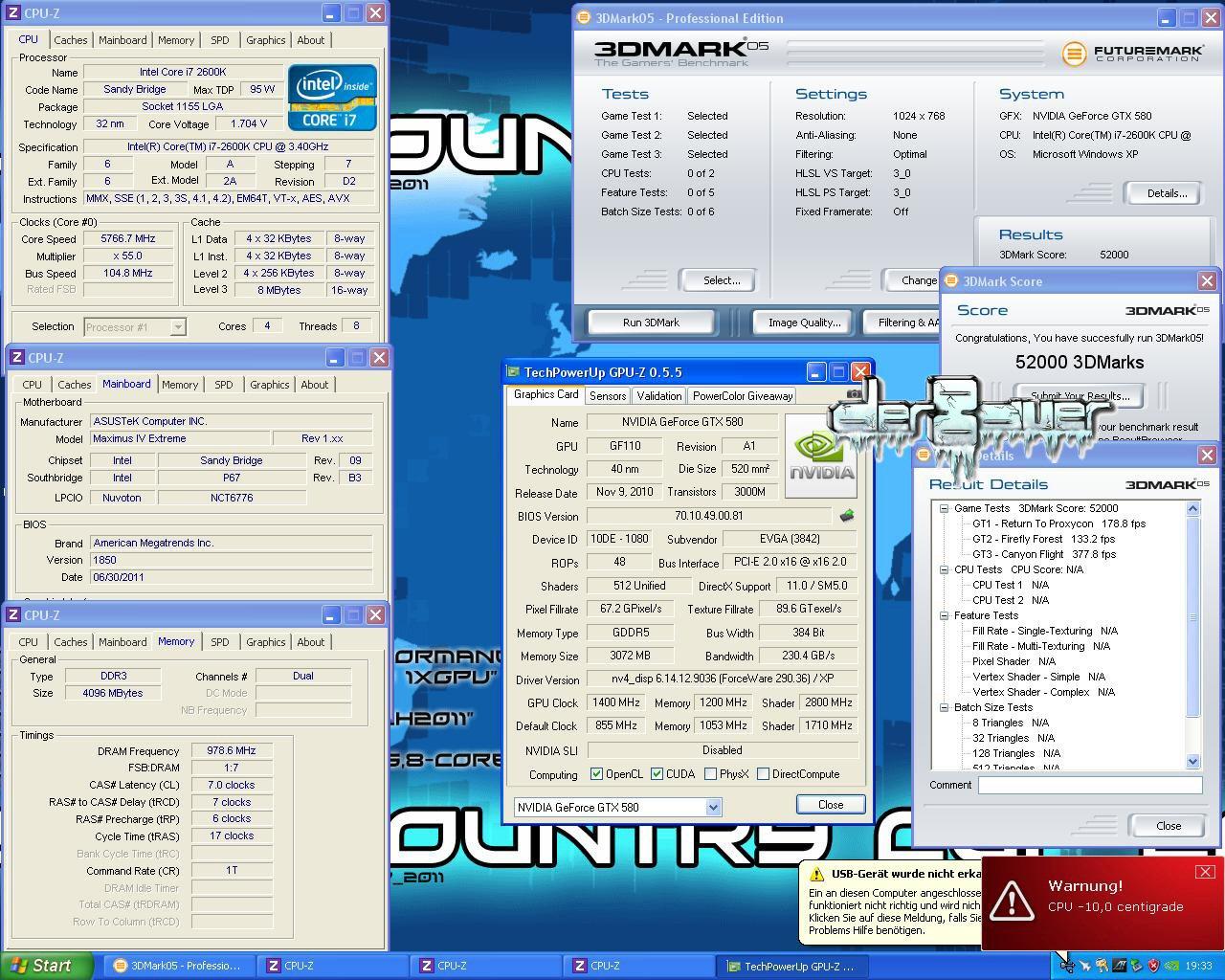The image size is (1225, 980).
Task: Click the Maximus IV Extreme model field
Action: pos(179,438)
